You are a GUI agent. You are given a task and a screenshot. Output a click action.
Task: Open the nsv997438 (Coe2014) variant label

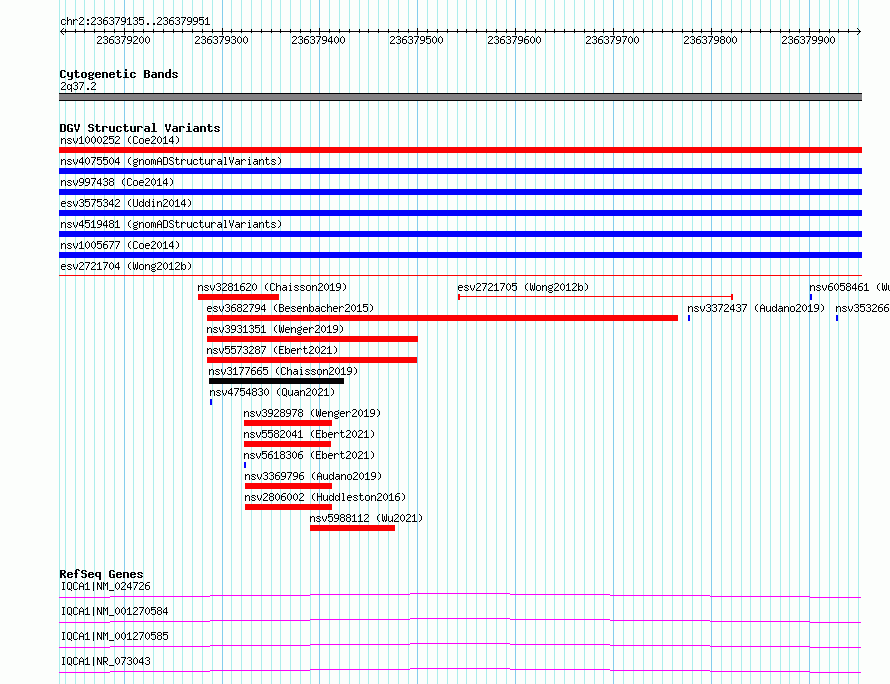pos(117,182)
